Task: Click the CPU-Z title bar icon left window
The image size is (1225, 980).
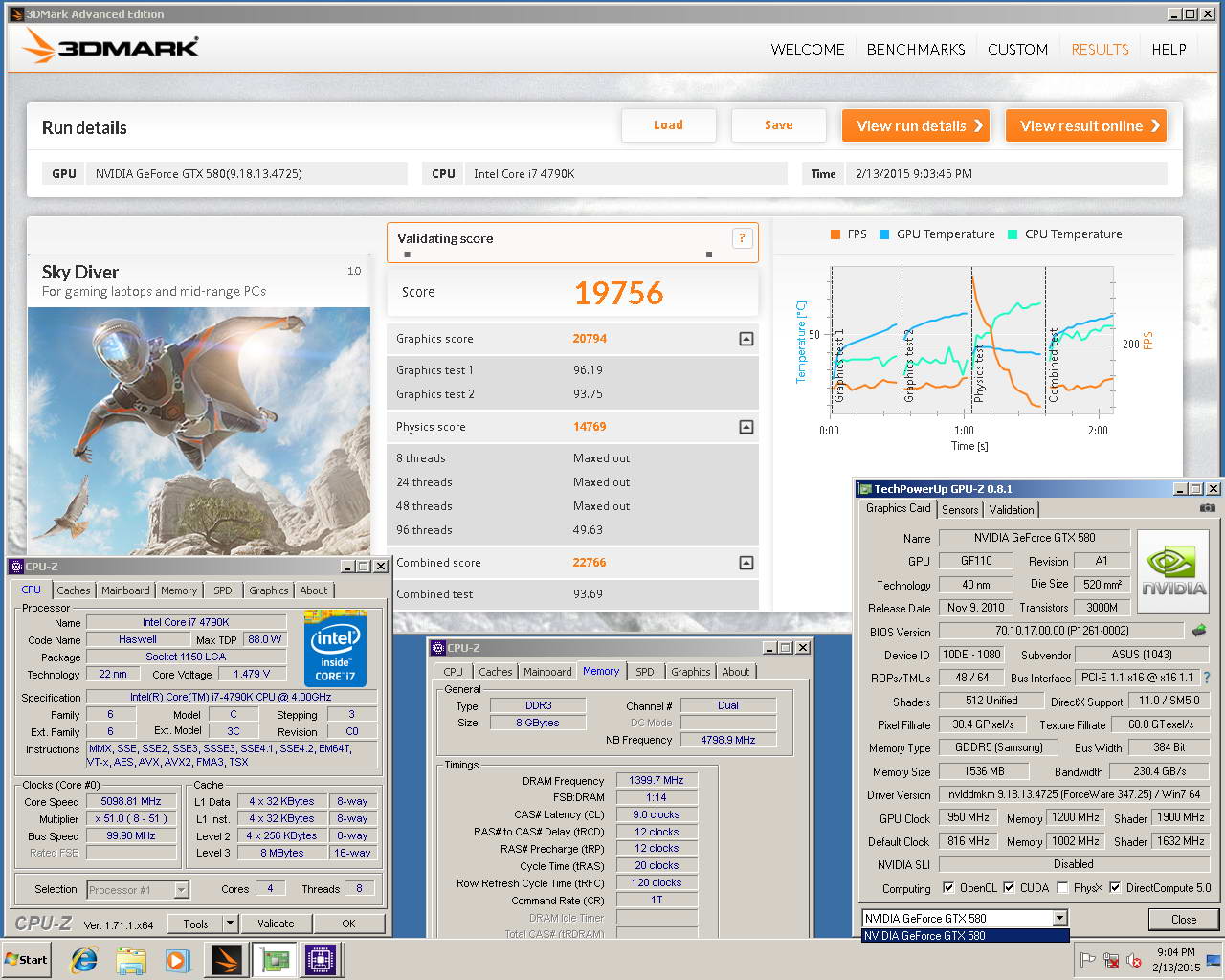Action: 16,567
